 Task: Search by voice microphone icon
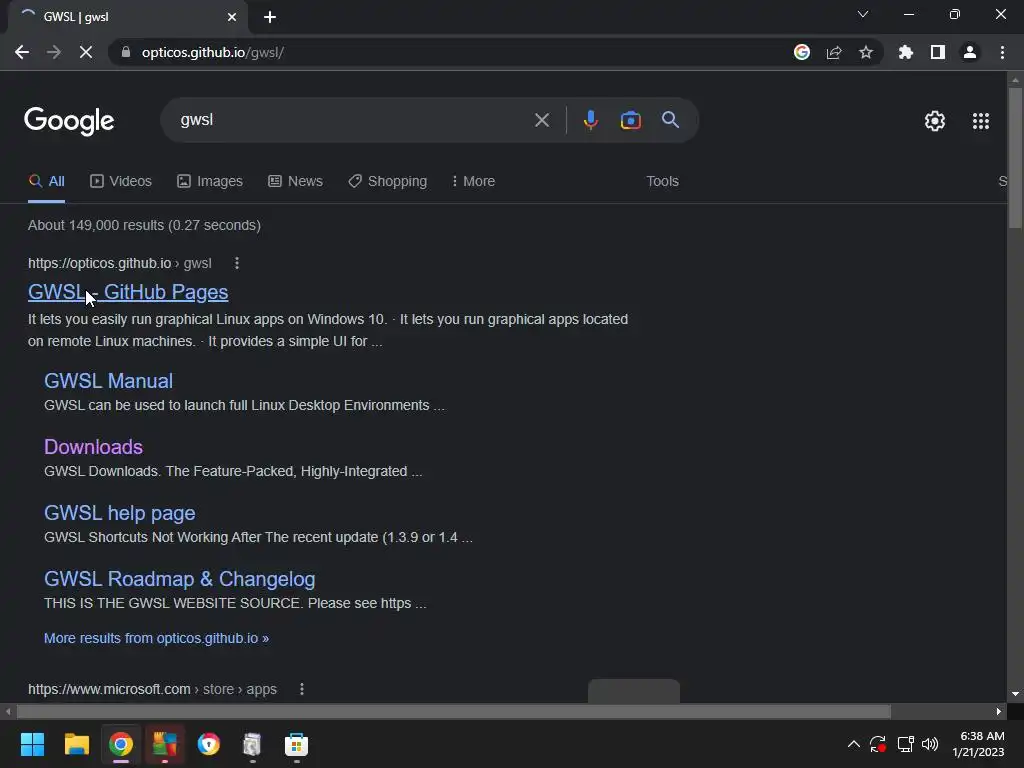click(590, 120)
